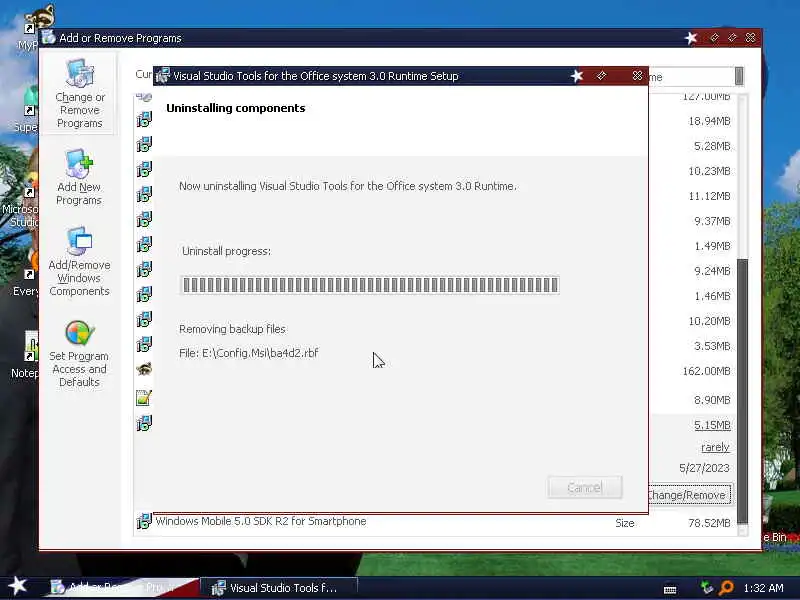The height and width of the screenshot is (600, 800).
Task: Click the Setup dialog title bar star button
Action: pos(577,76)
